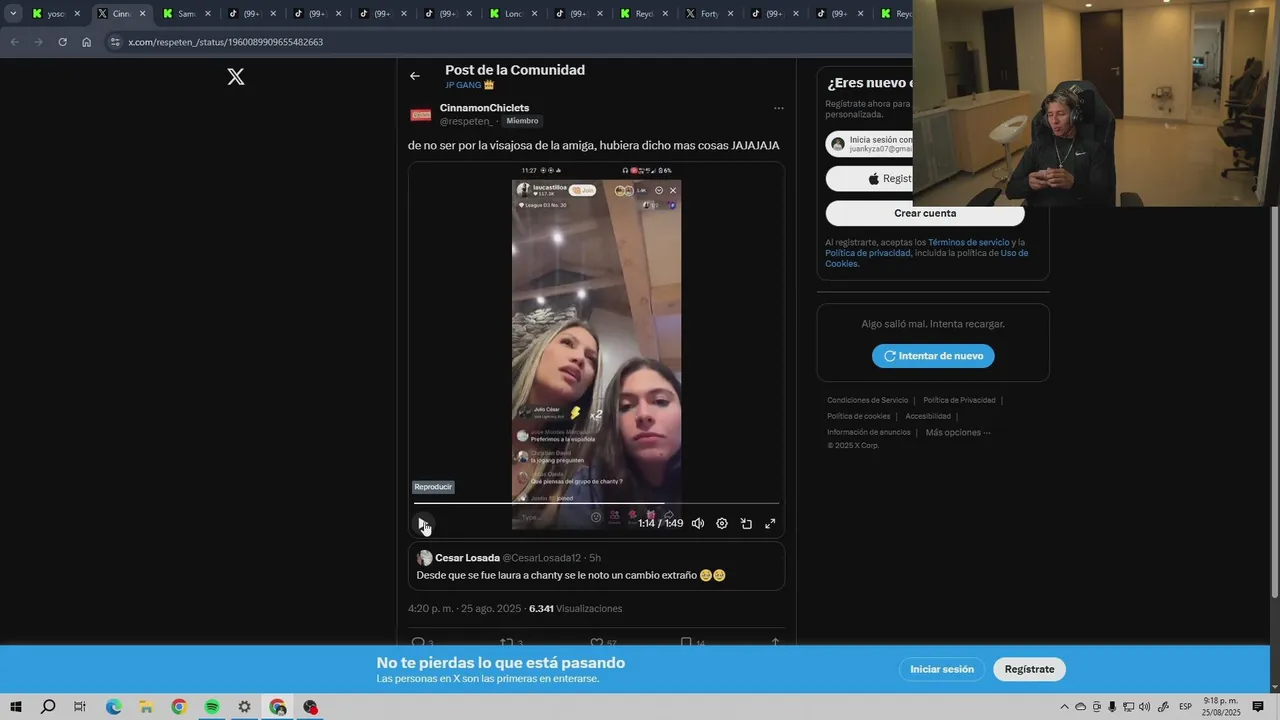Reload the page
The height and width of the screenshot is (720, 1280).
[x=62, y=42]
